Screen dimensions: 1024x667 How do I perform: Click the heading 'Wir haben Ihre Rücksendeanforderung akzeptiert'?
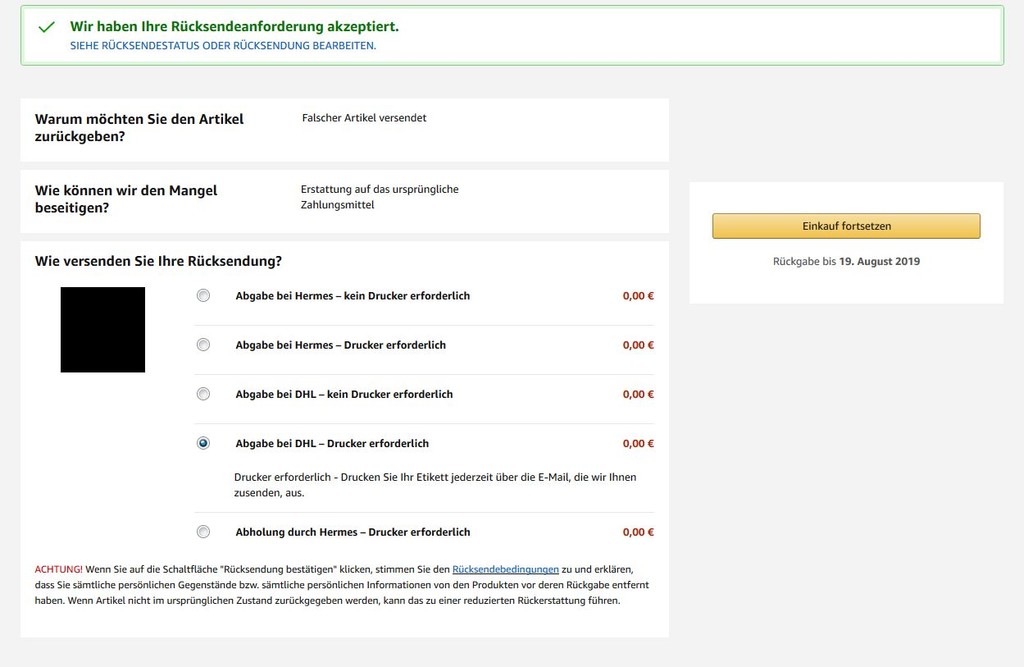pyautogui.click(x=234, y=27)
